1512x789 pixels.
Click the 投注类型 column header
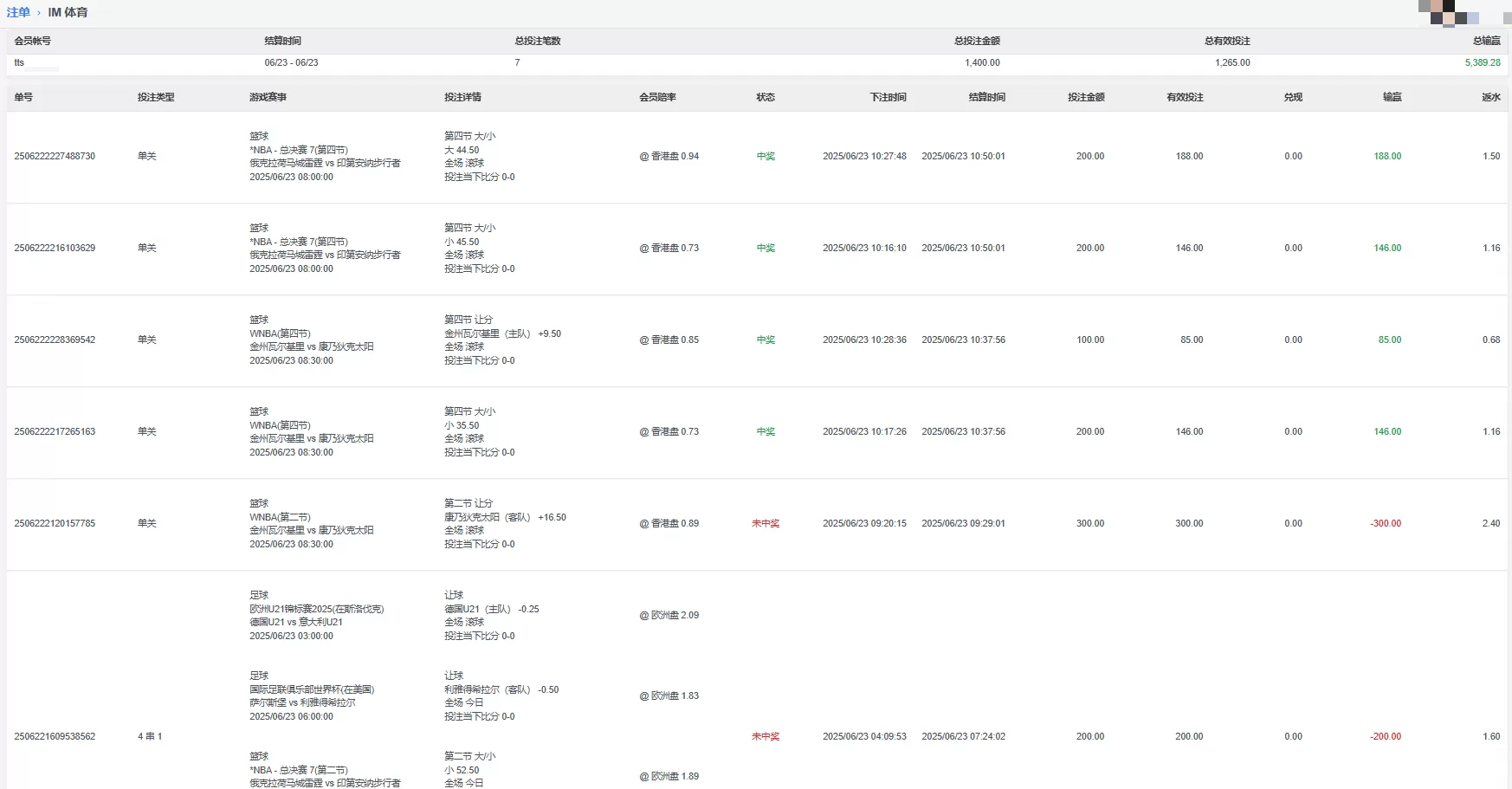[x=156, y=97]
